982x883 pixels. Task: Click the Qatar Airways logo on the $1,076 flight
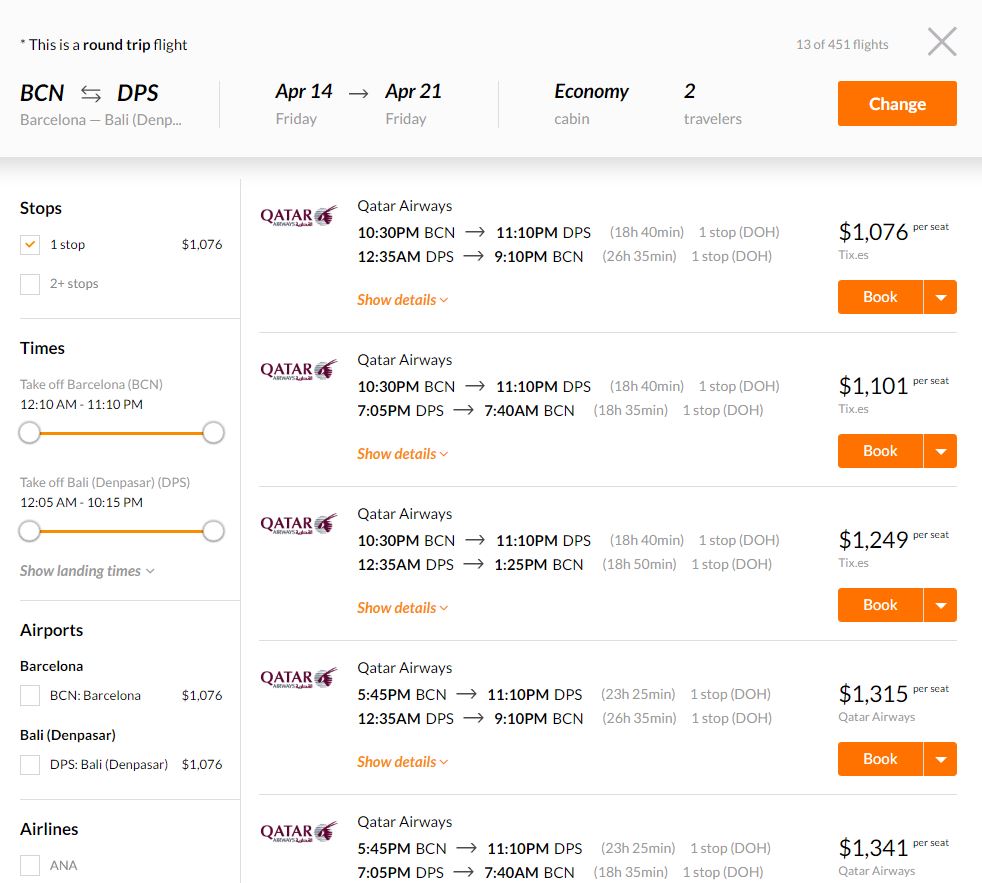coord(299,216)
